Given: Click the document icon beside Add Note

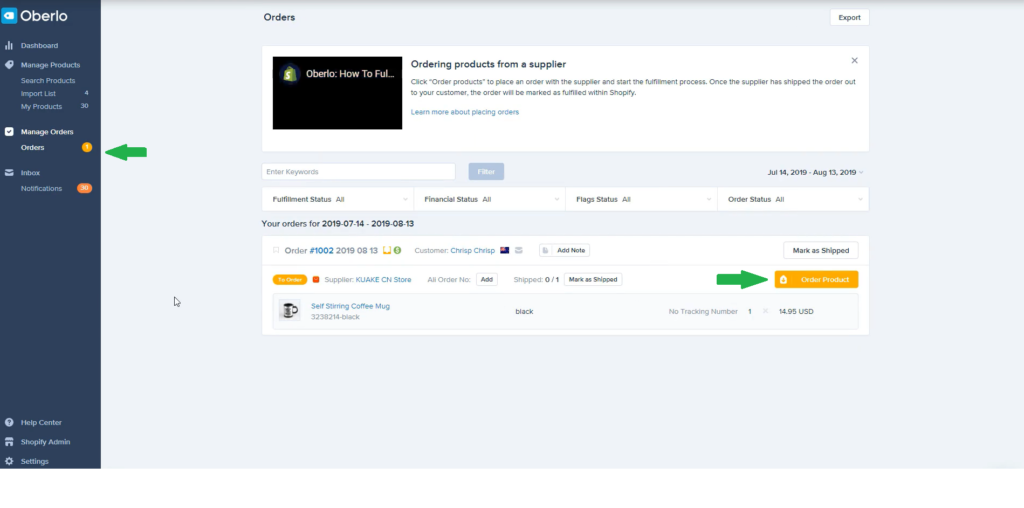Looking at the screenshot, I should (546, 251).
